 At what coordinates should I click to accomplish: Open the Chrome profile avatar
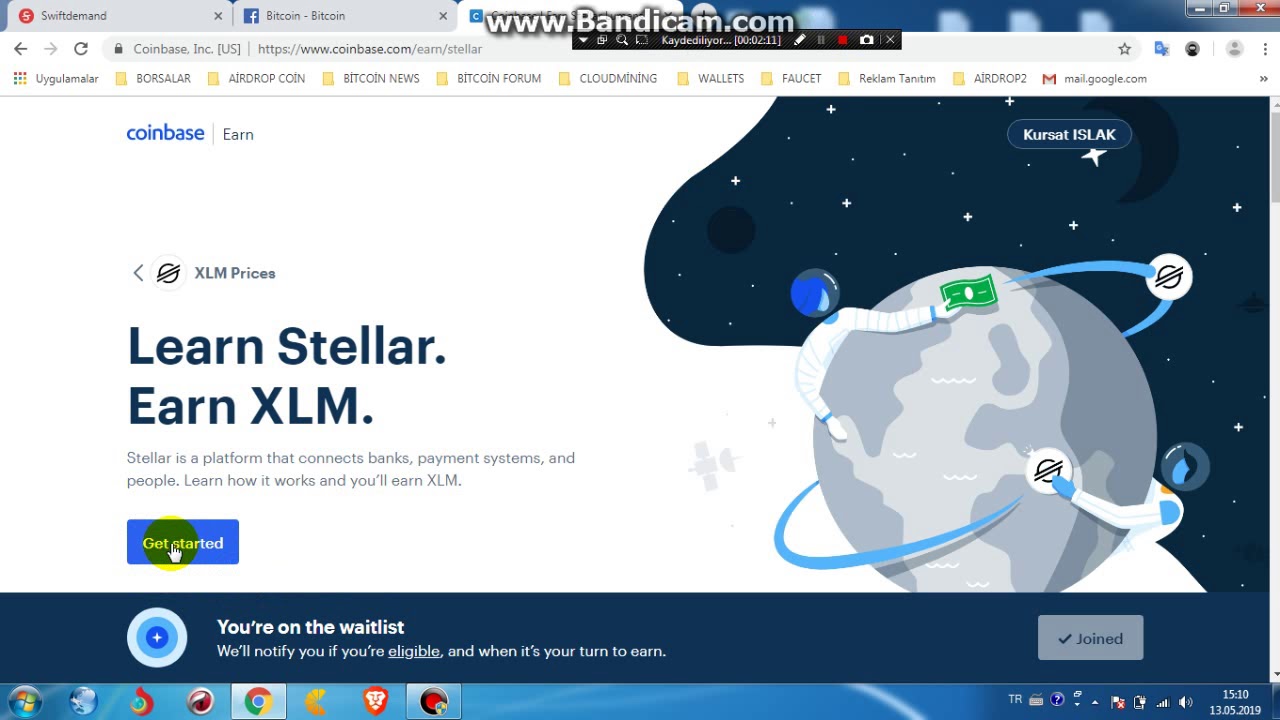coord(1234,48)
